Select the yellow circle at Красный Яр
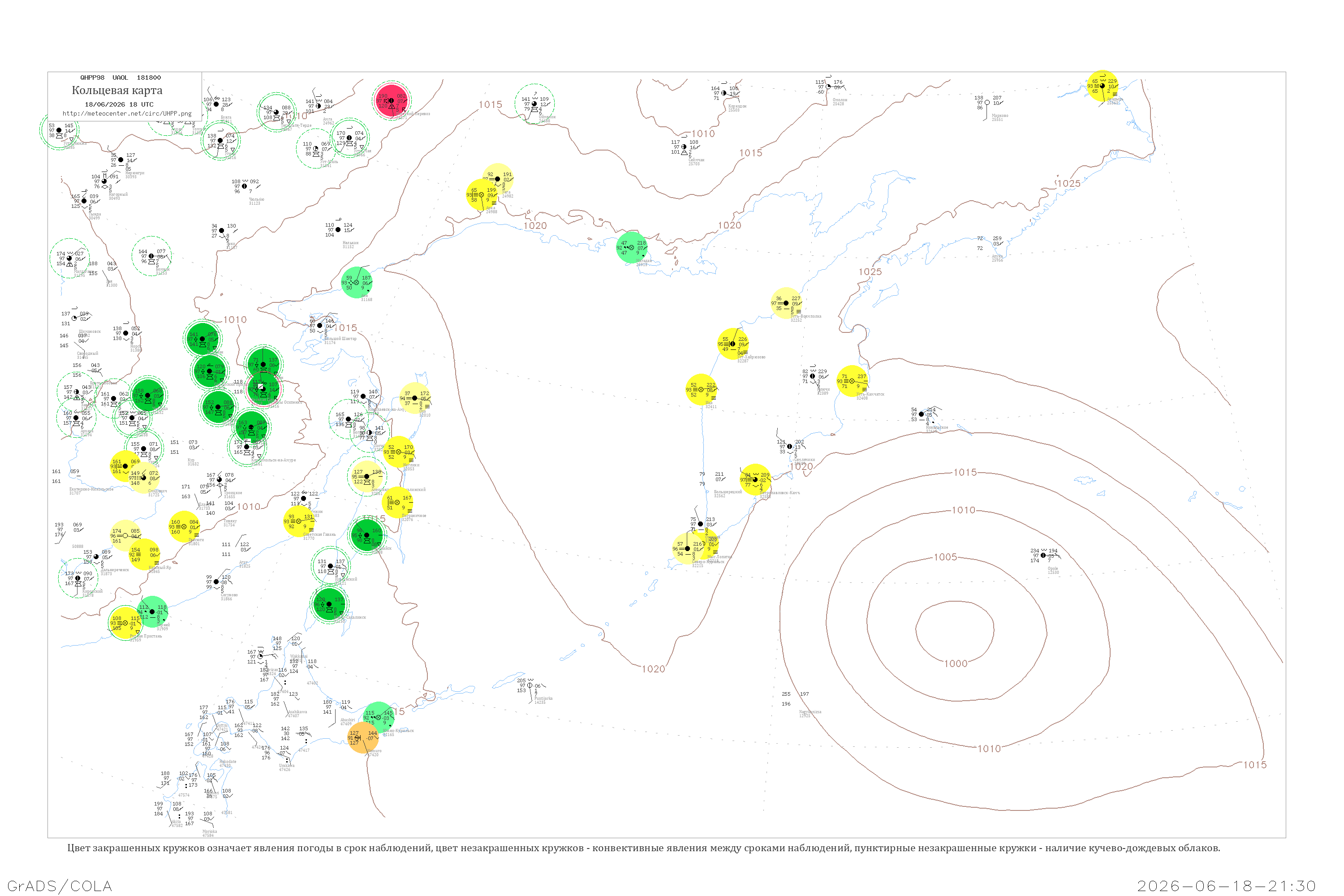1344x896 pixels. [145, 554]
